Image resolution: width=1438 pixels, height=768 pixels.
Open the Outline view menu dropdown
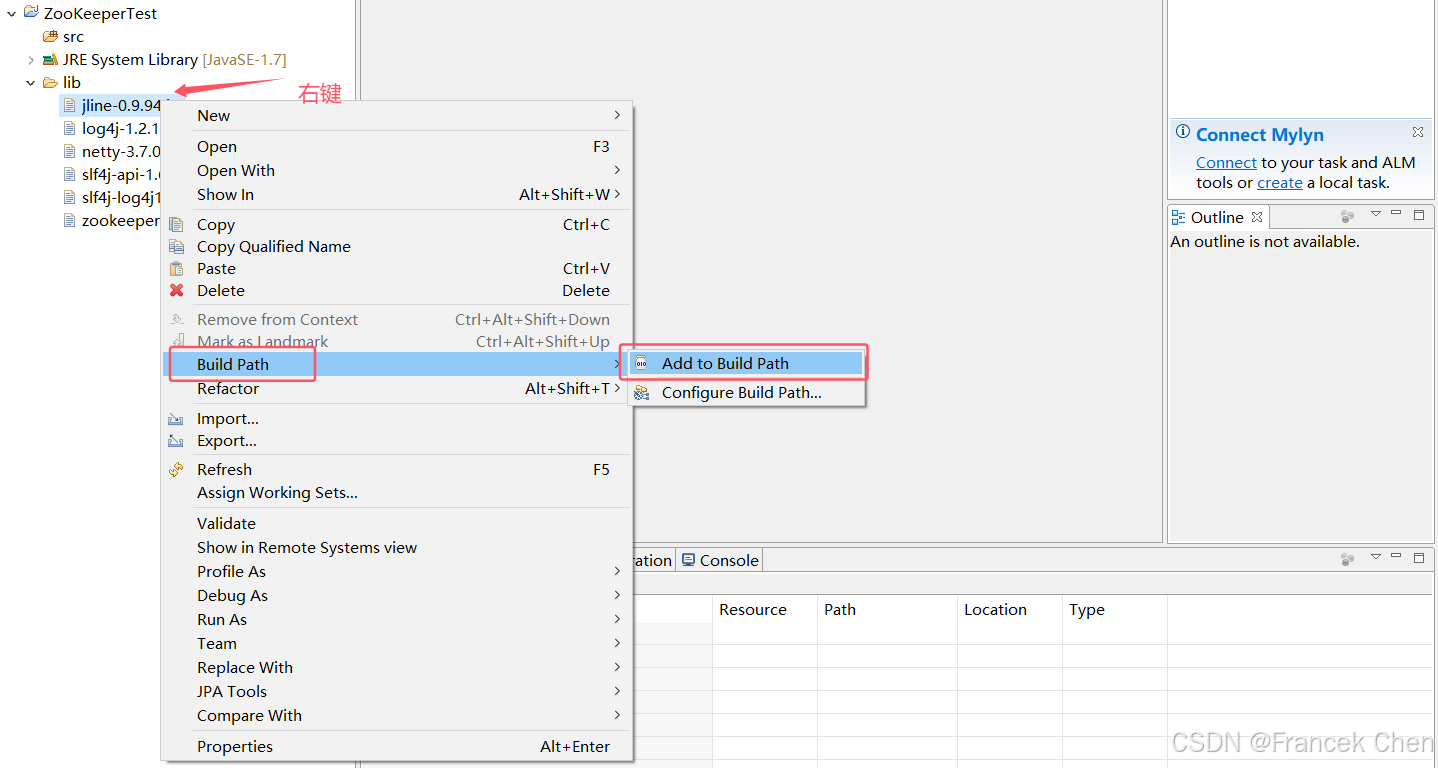pos(1375,214)
